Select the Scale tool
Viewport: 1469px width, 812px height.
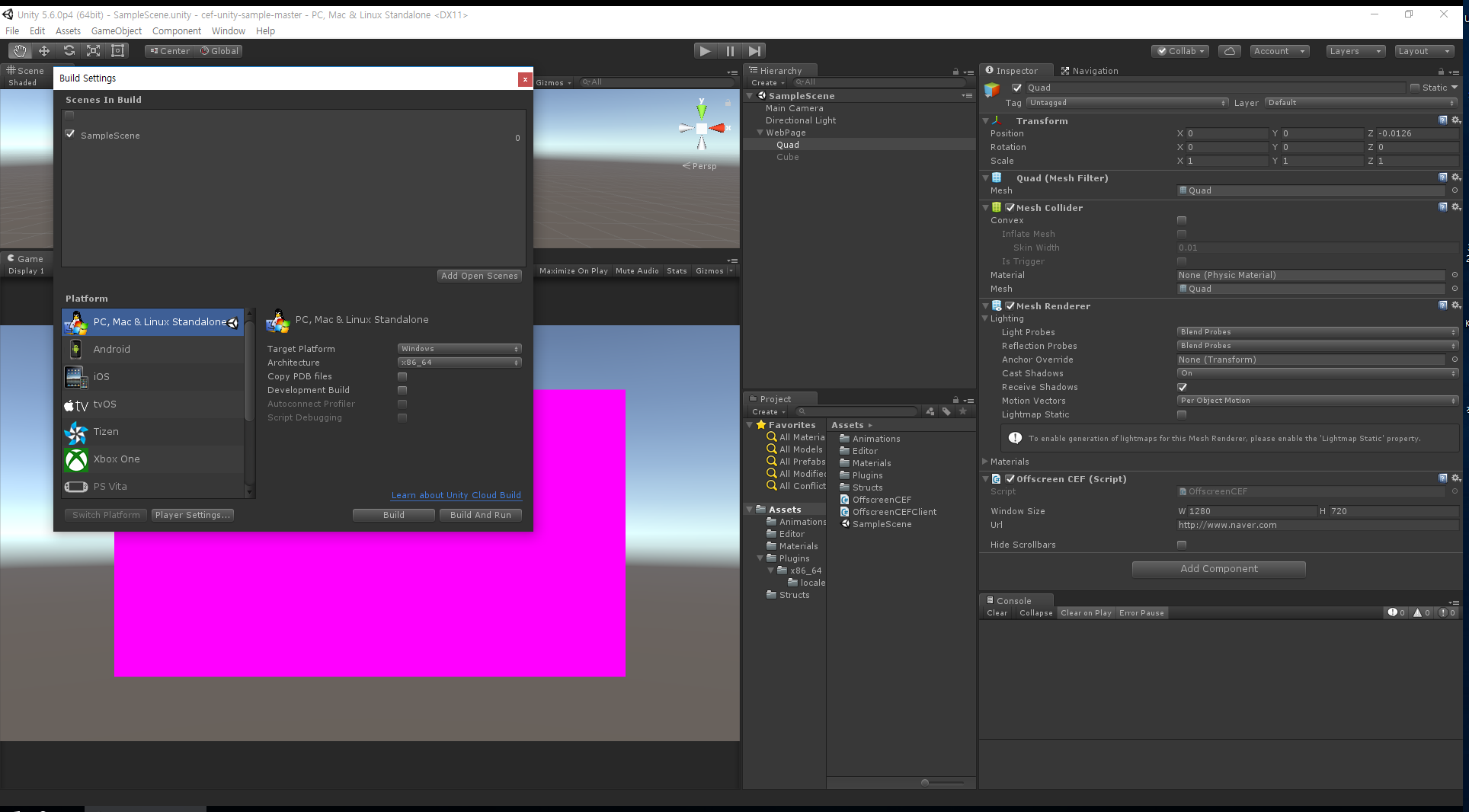pyautogui.click(x=93, y=50)
